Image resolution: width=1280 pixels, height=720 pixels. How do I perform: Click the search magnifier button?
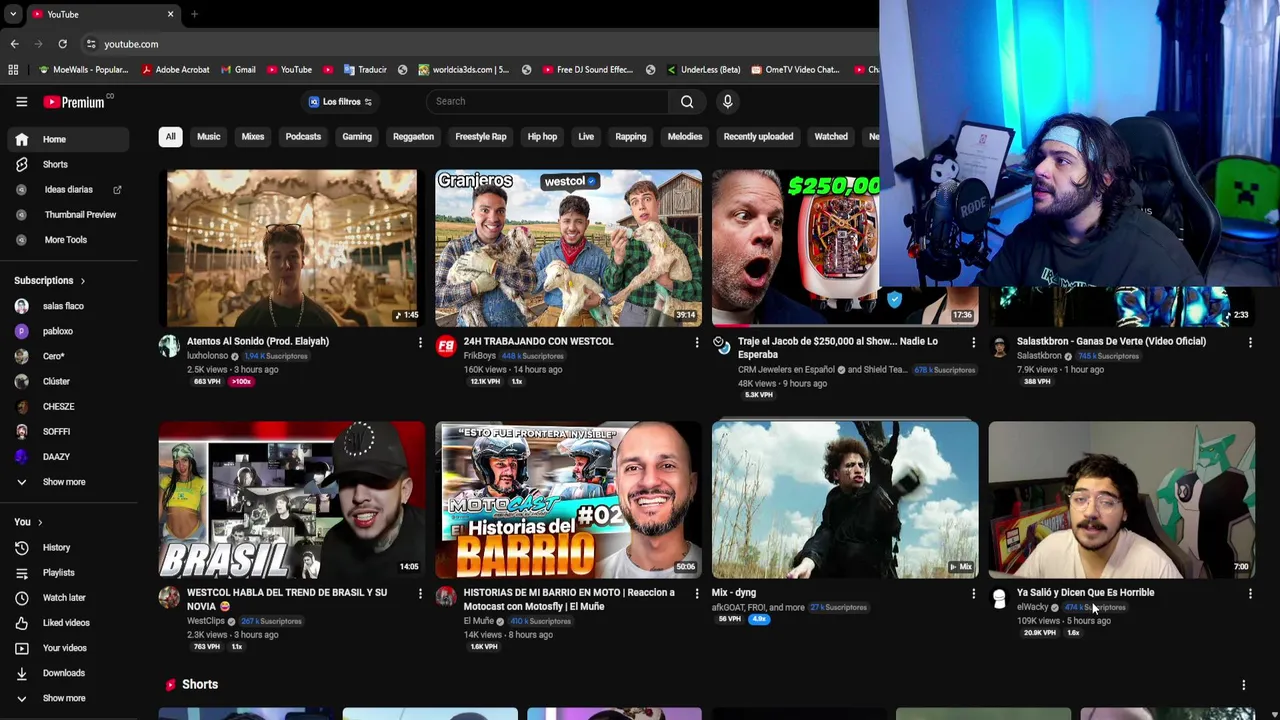[x=687, y=101]
